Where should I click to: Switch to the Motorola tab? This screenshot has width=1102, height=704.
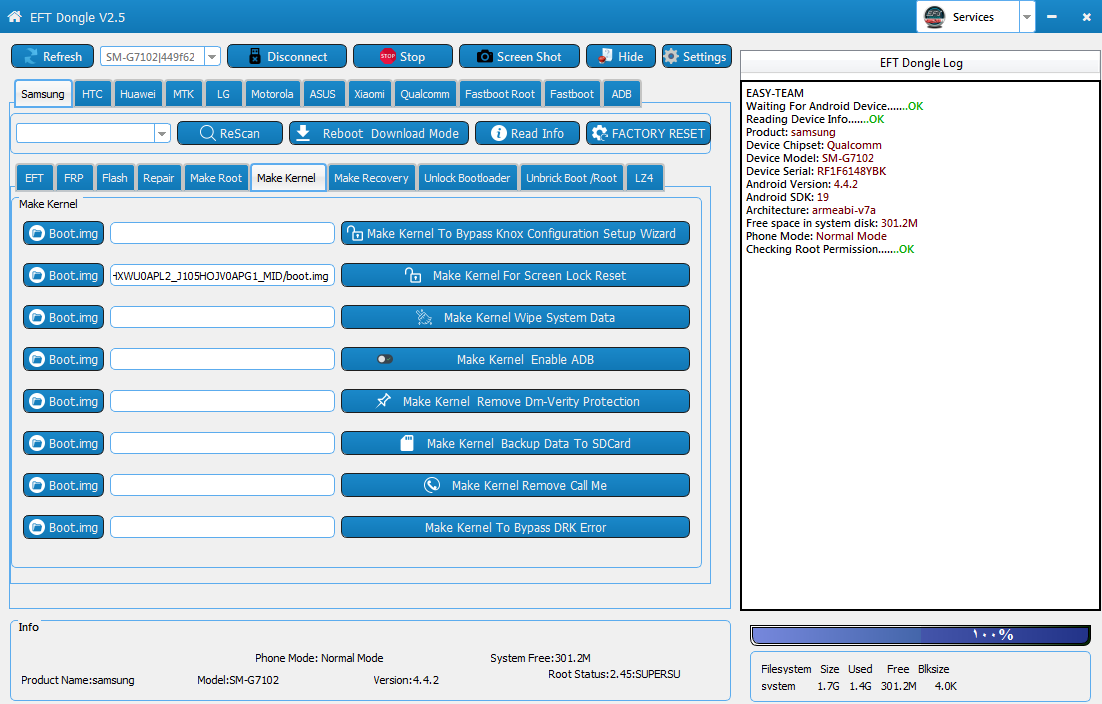(x=272, y=93)
